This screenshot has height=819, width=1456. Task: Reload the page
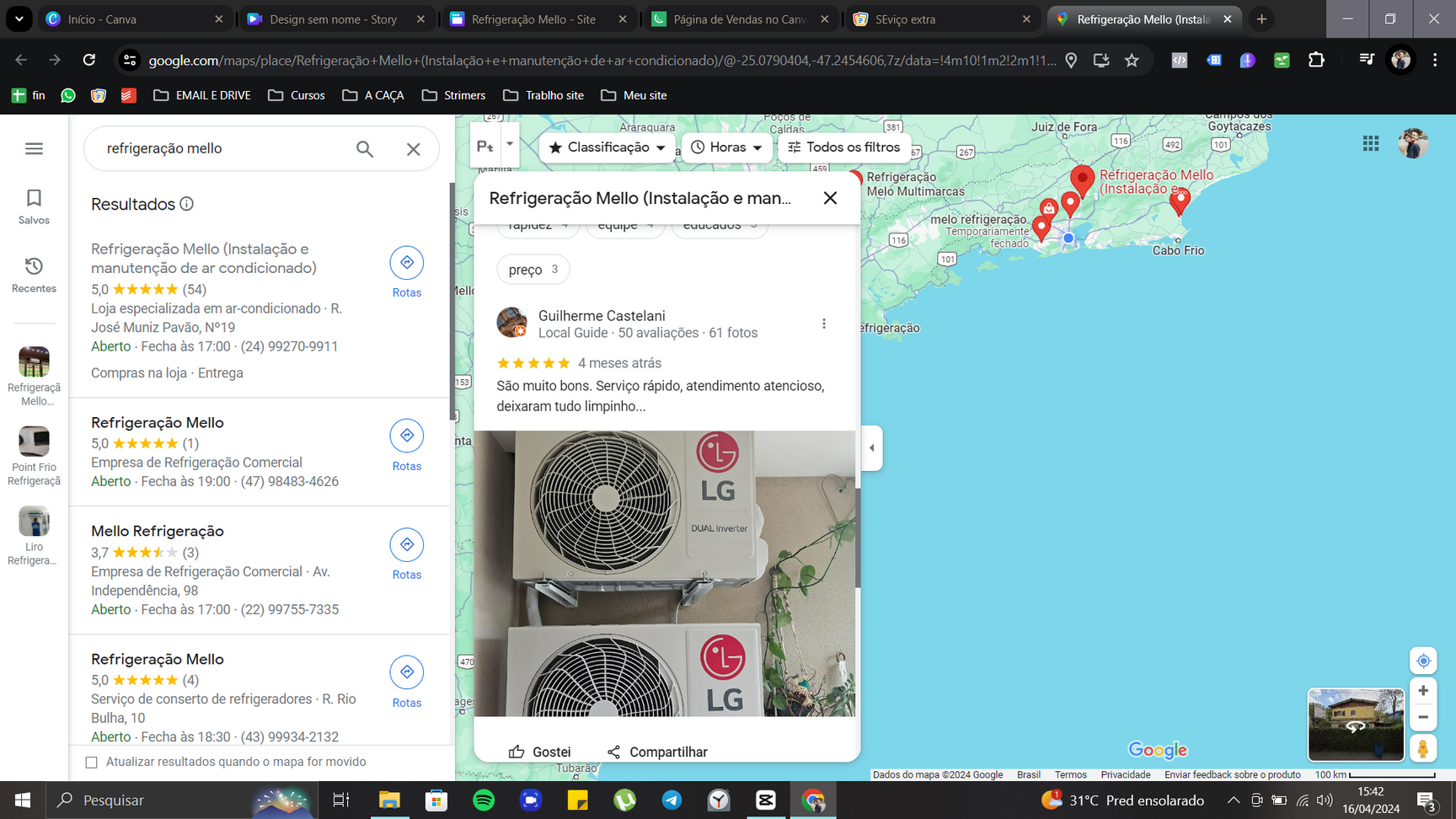[88, 60]
